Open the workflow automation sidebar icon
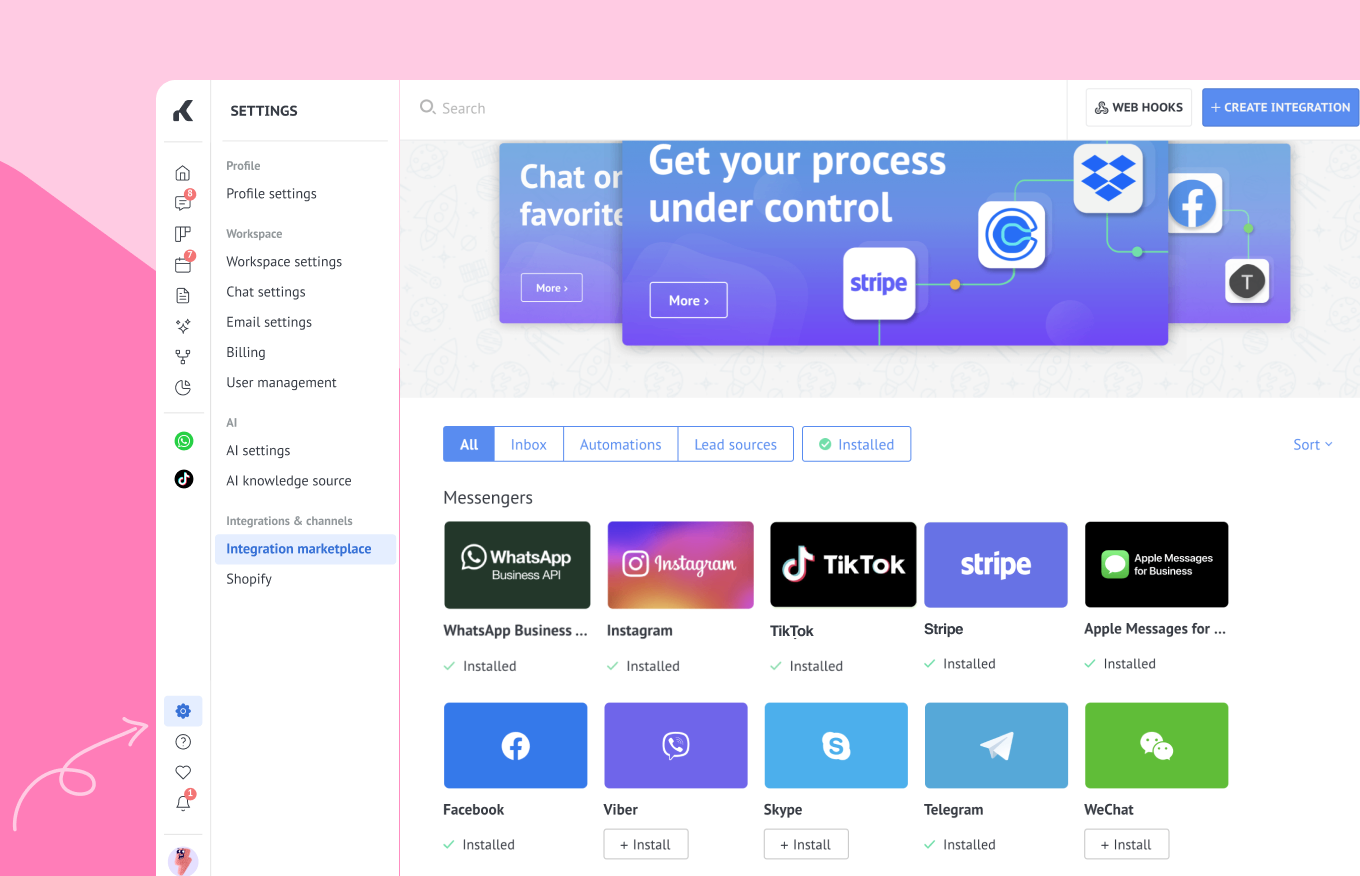This screenshot has width=1360, height=876. (x=183, y=356)
